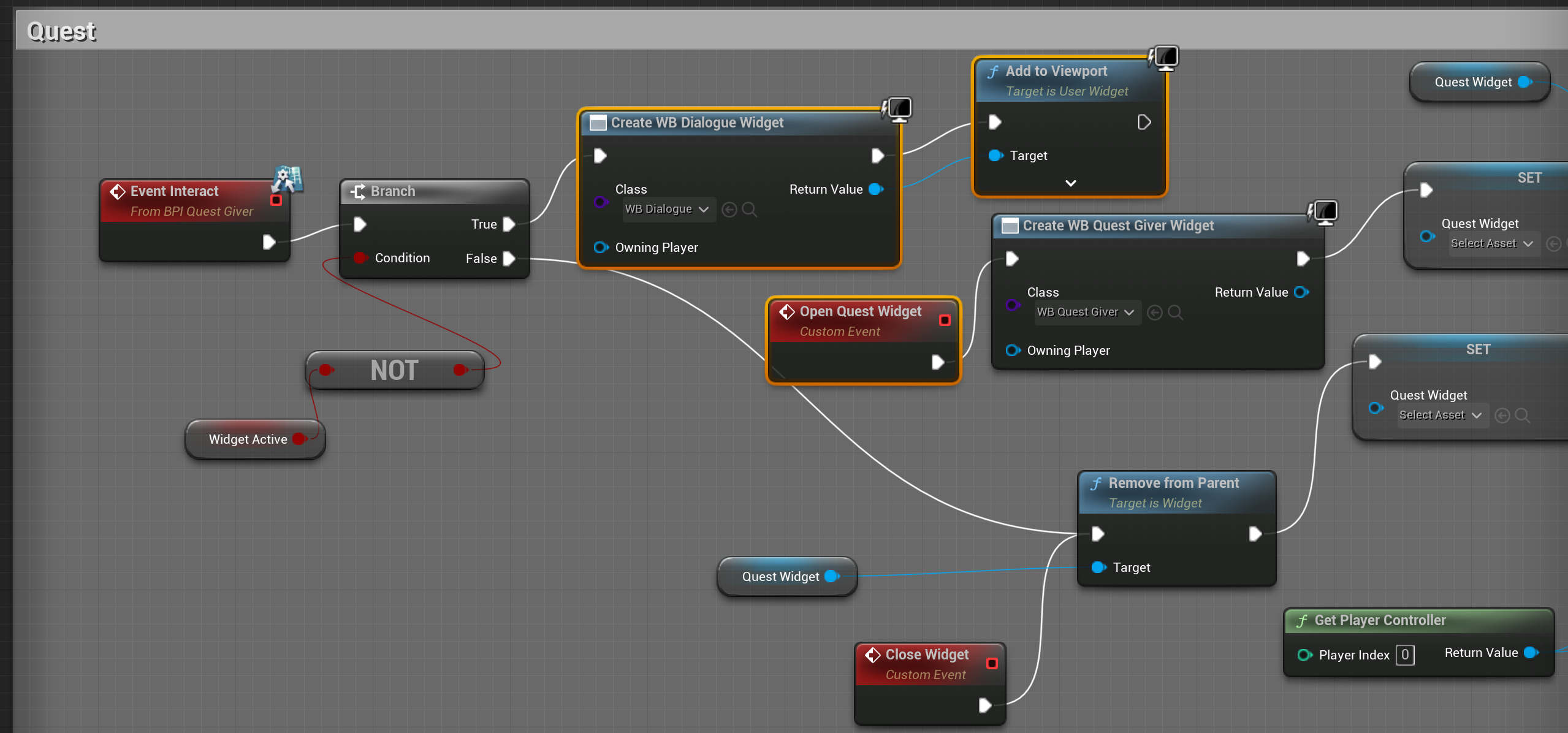This screenshot has width=1568, height=733.
Task: Click Create WB Dialogue Widget monitor icon
Action: coord(898,109)
